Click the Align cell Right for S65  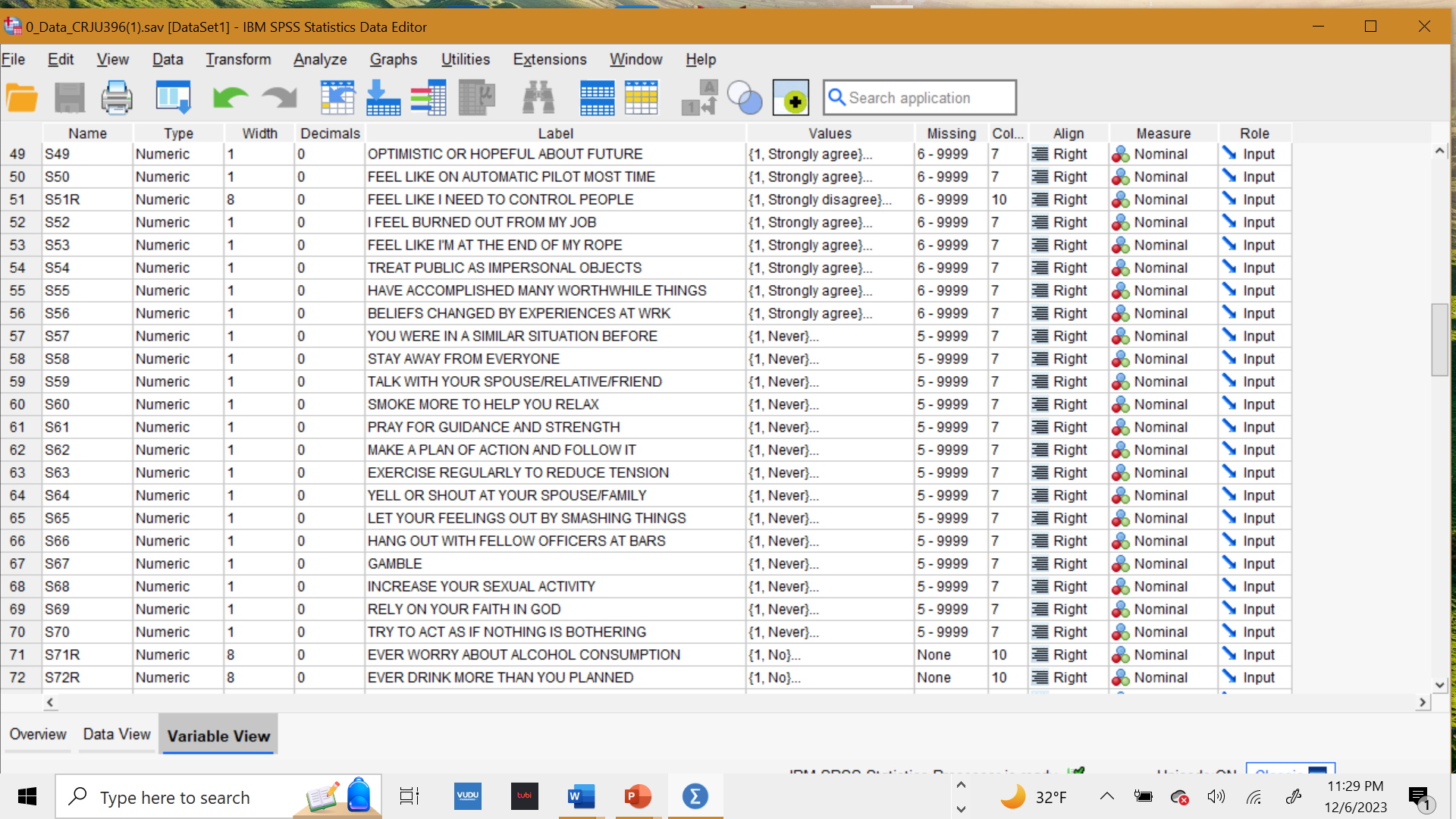(1068, 518)
